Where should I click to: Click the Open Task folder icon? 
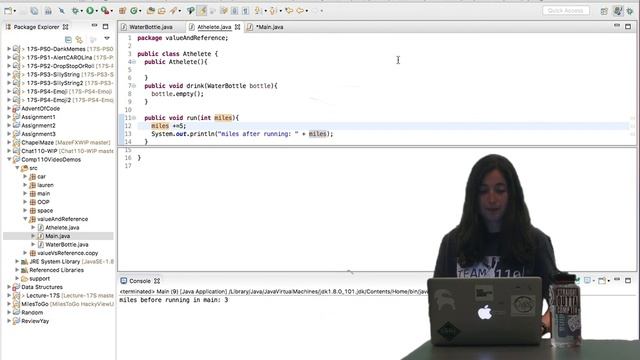162,11
